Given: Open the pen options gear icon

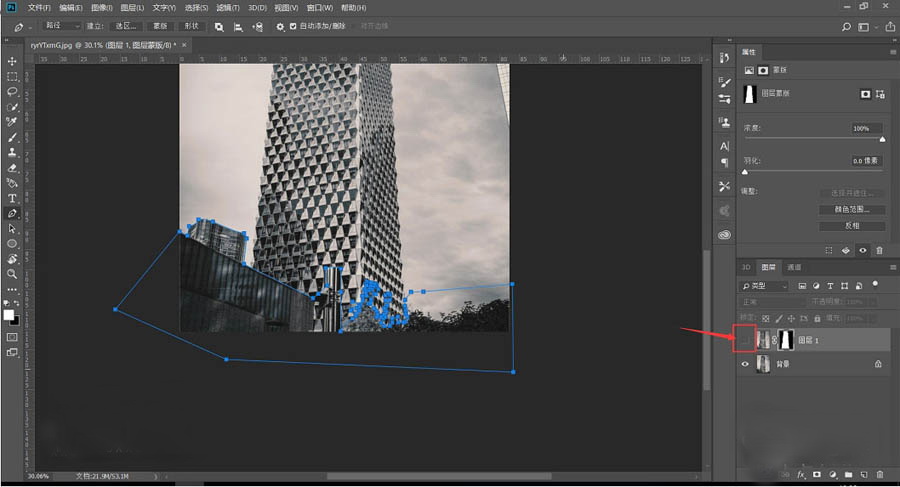Looking at the screenshot, I should (x=280, y=26).
